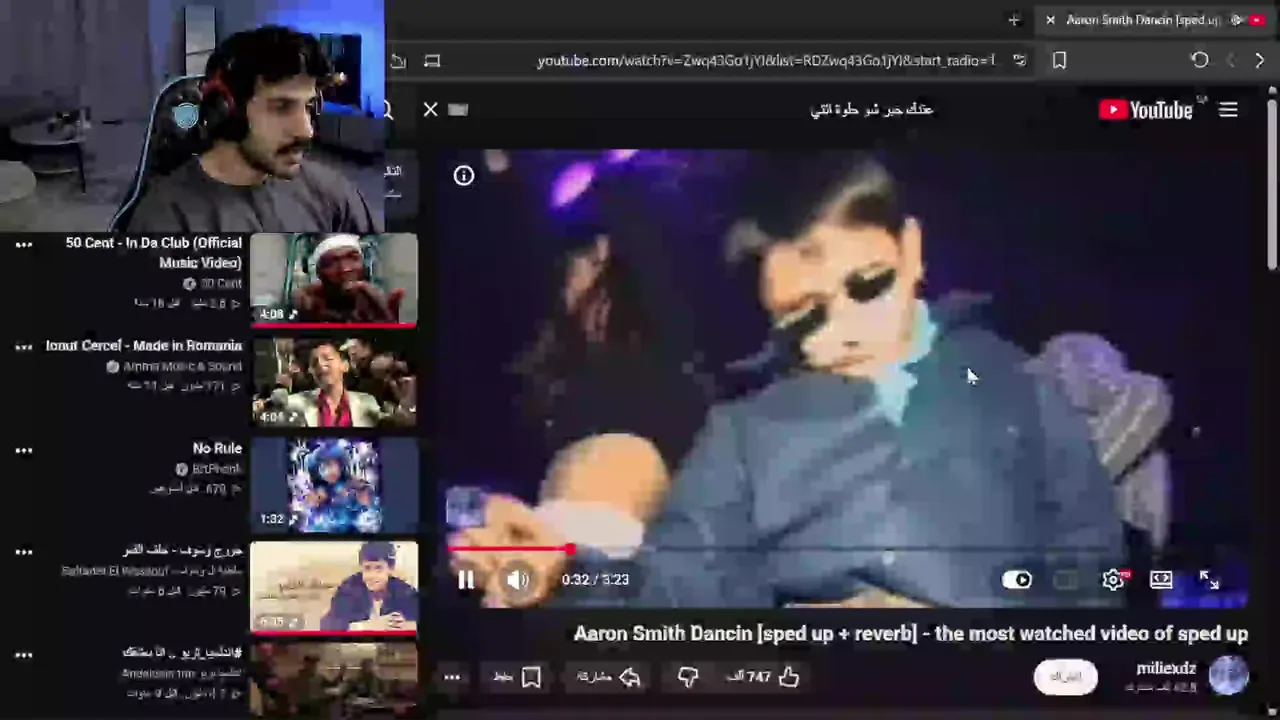The image size is (1280, 720).
Task: Open more actions menu below the video
Action: tap(452, 677)
